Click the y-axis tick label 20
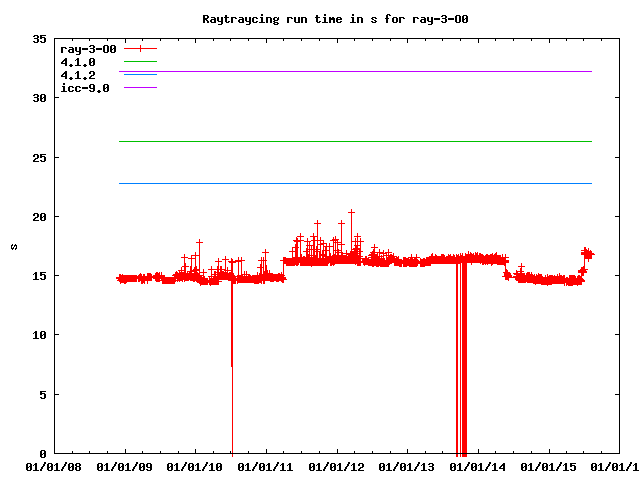The height and width of the screenshot is (480, 640). pyautogui.click(x=39, y=217)
